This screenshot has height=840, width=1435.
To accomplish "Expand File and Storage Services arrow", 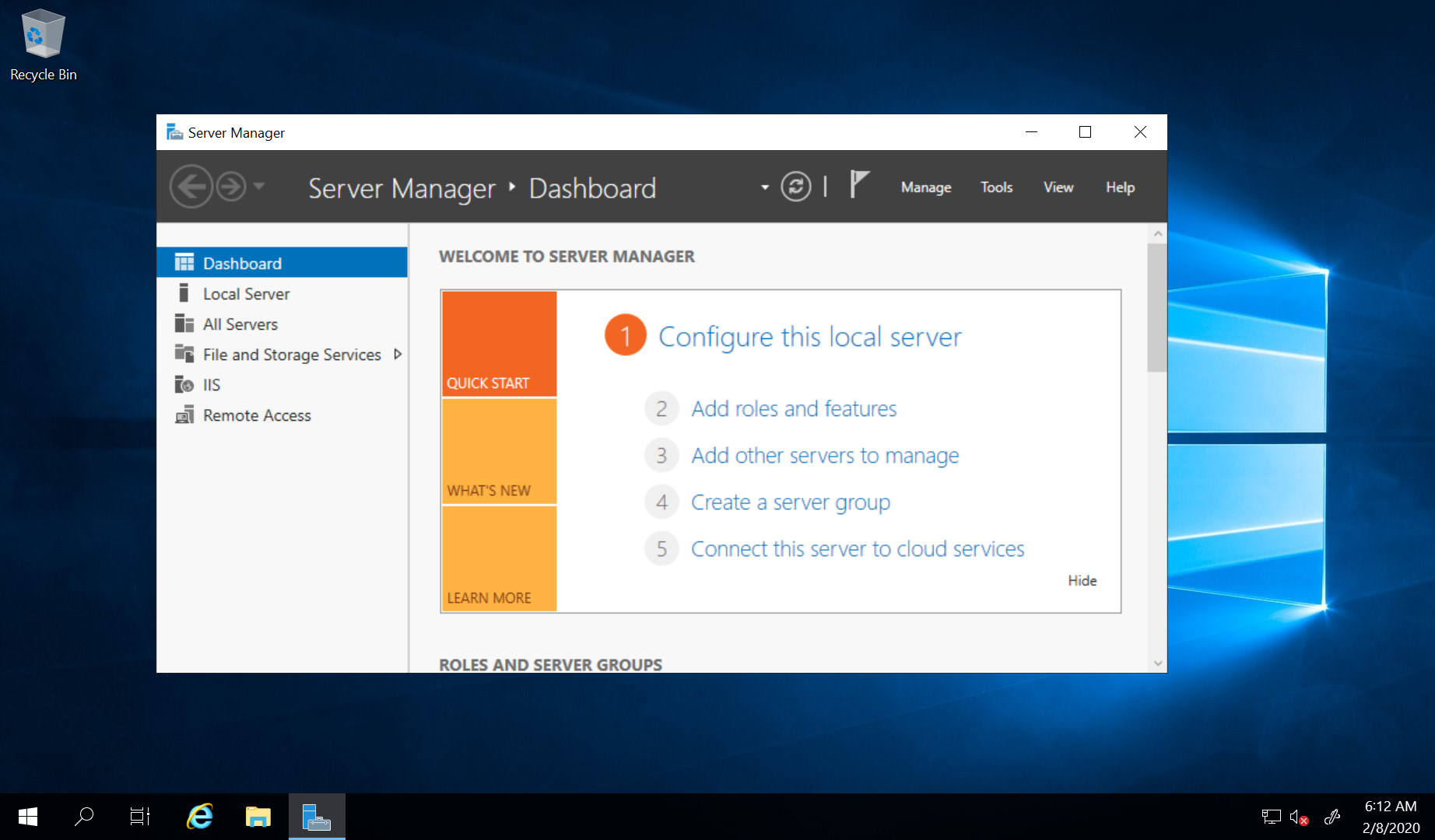I will 398,354.
